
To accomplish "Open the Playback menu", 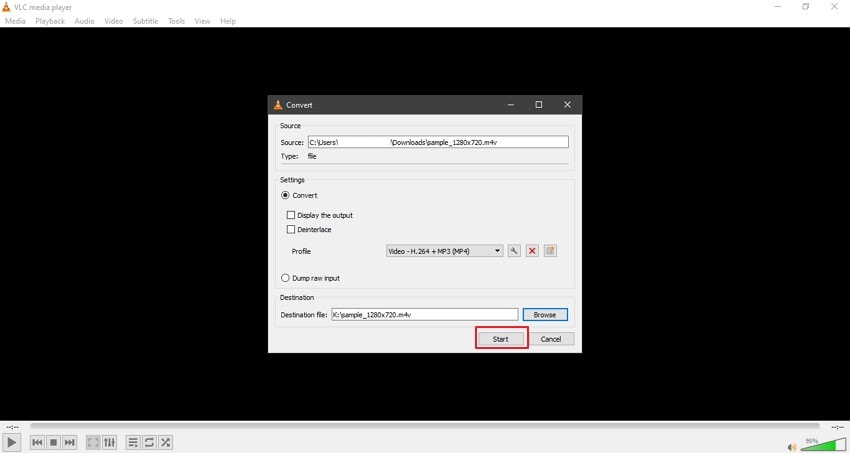I will (50, 21).
